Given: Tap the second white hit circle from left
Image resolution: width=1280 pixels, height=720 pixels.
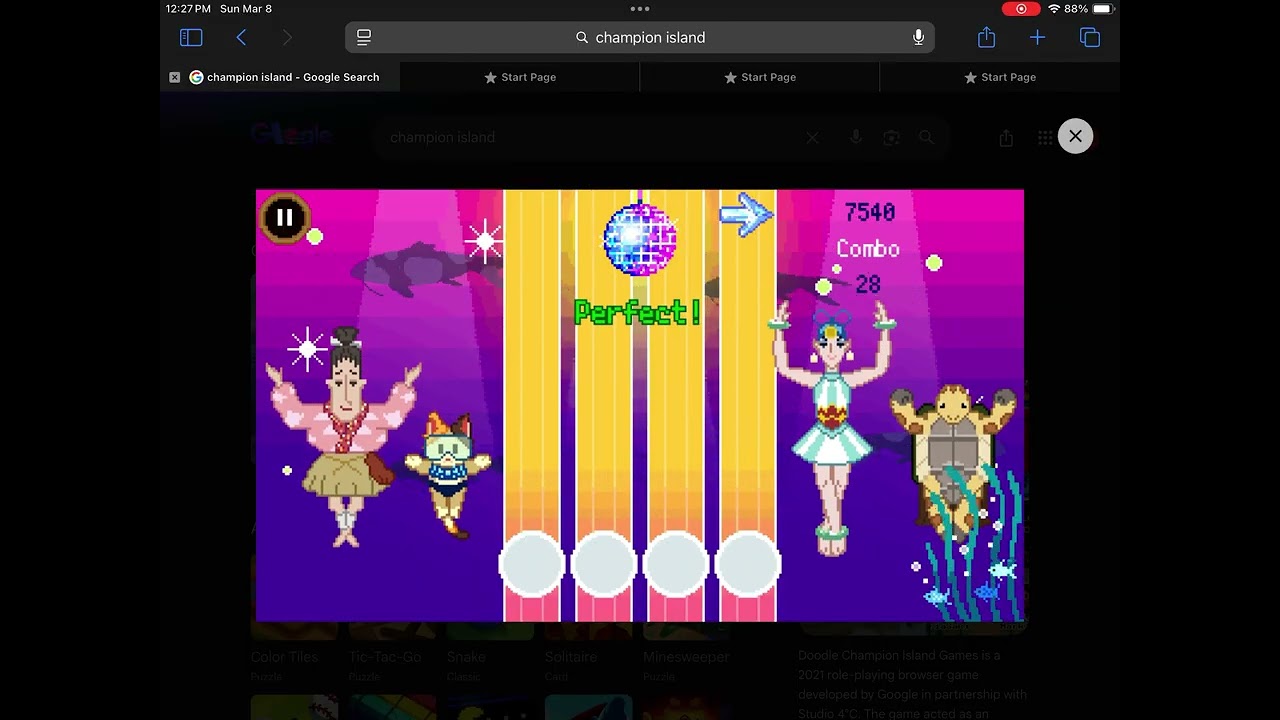Looking at the screenshot, I should coord(604,565).
